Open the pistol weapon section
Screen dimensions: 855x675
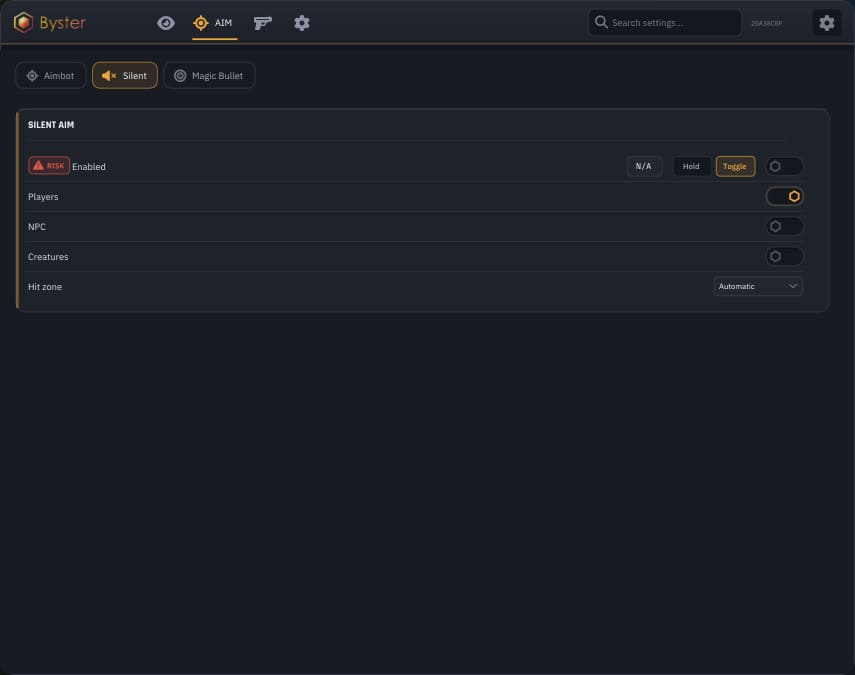262,23
